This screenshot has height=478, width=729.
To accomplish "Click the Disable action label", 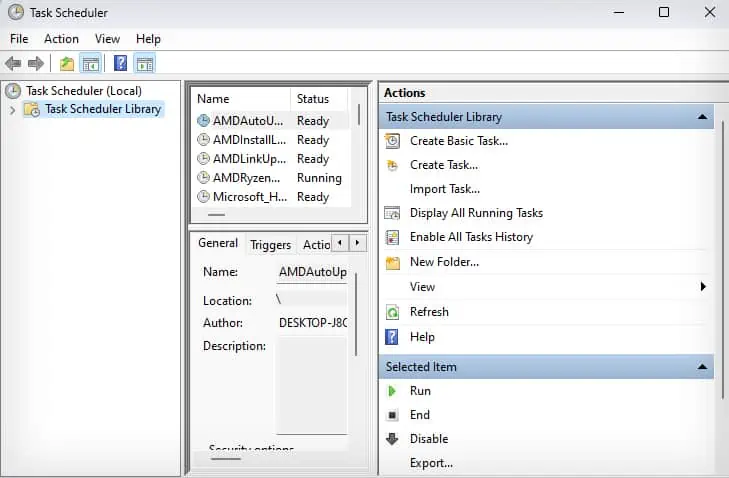I will [x=429, y=439].
